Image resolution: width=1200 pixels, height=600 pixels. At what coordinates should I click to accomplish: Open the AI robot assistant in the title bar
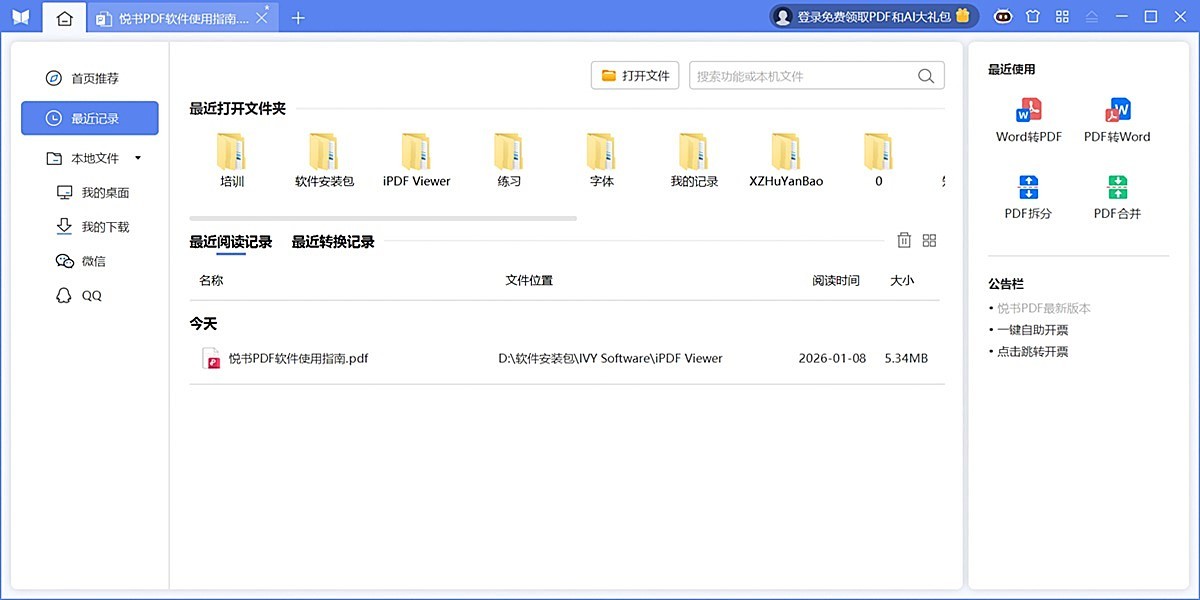[1002, 16]
